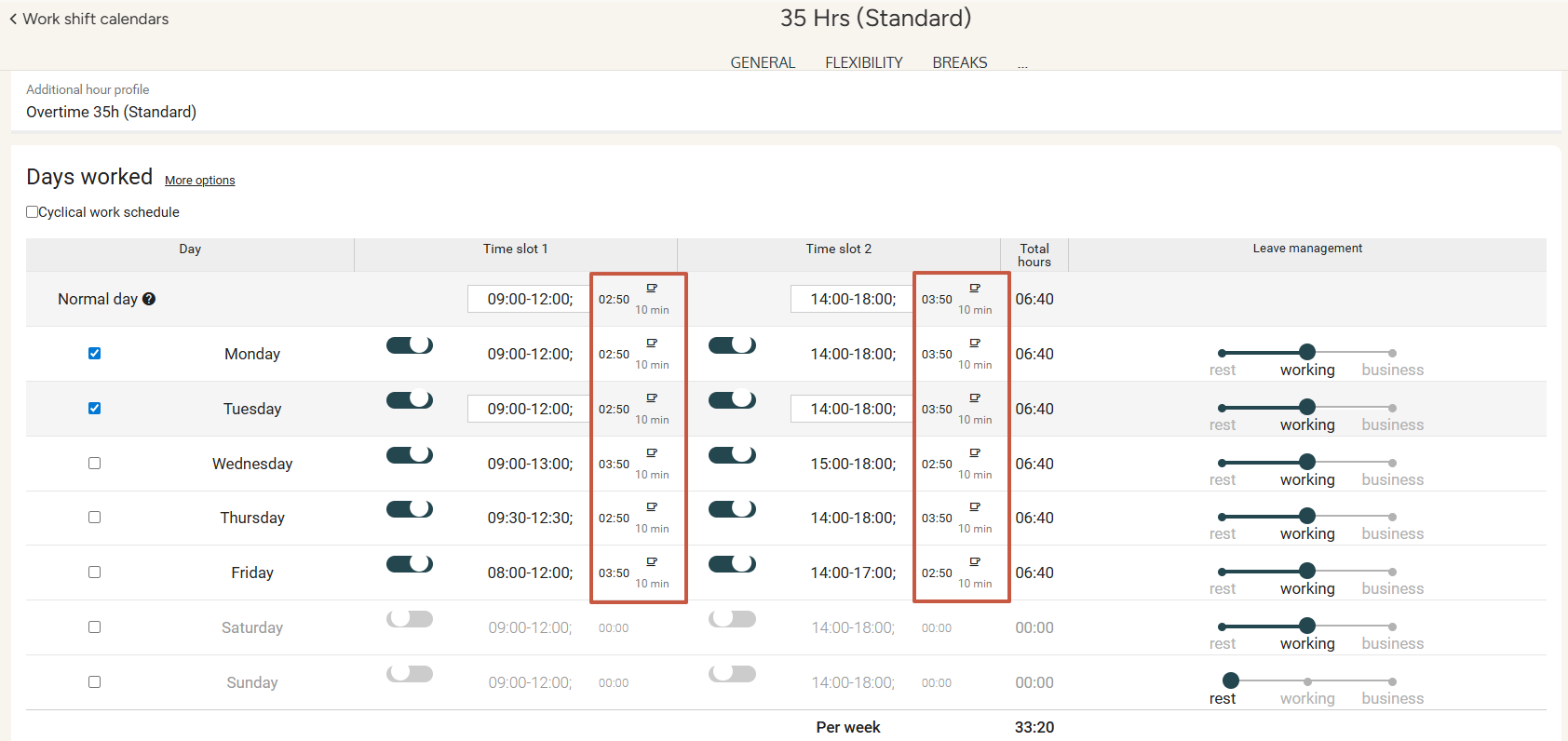Click Normal day Time slot 2 break icon

pos(975,289)
